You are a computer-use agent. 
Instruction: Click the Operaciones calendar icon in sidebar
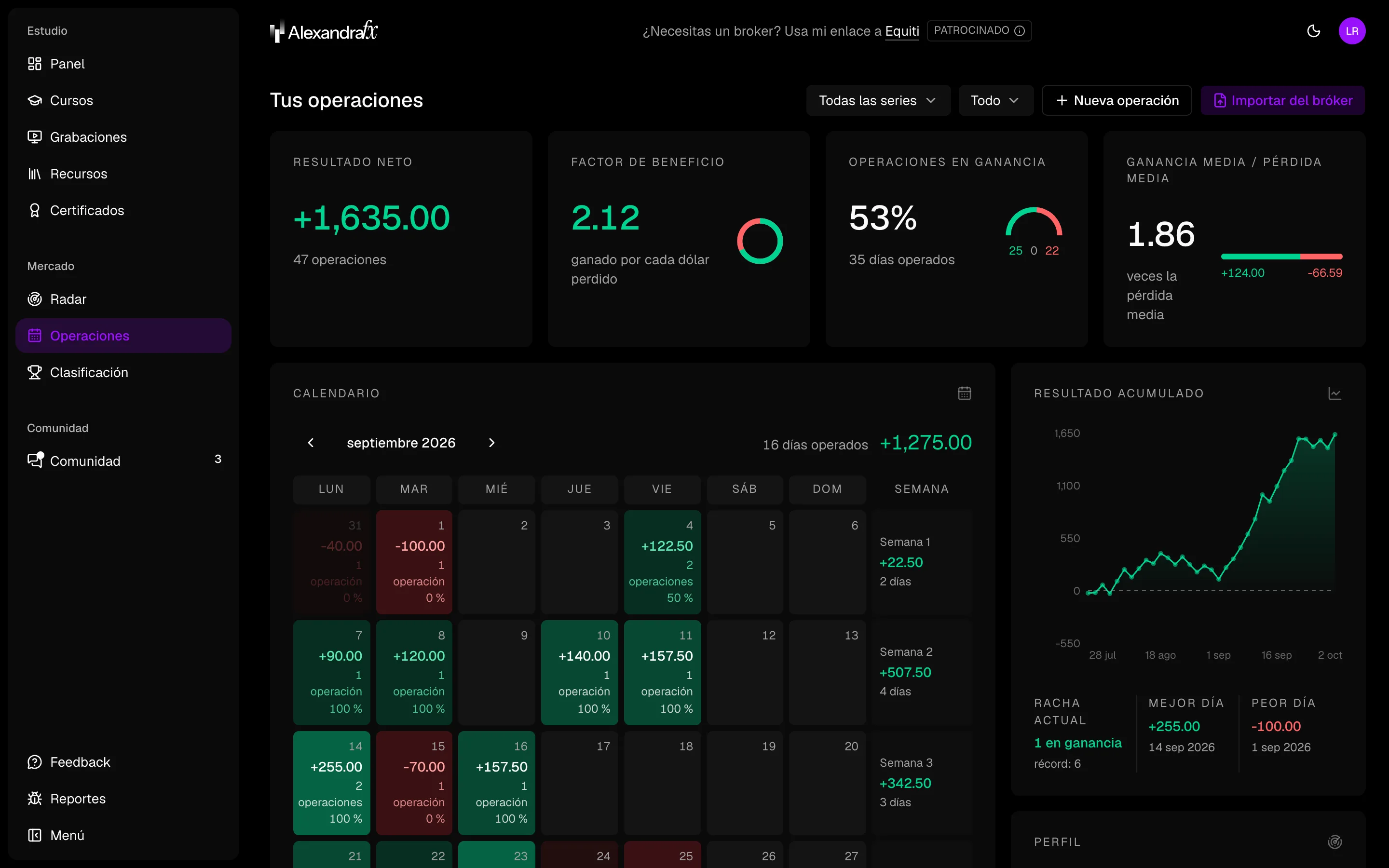tap(34, 336)
